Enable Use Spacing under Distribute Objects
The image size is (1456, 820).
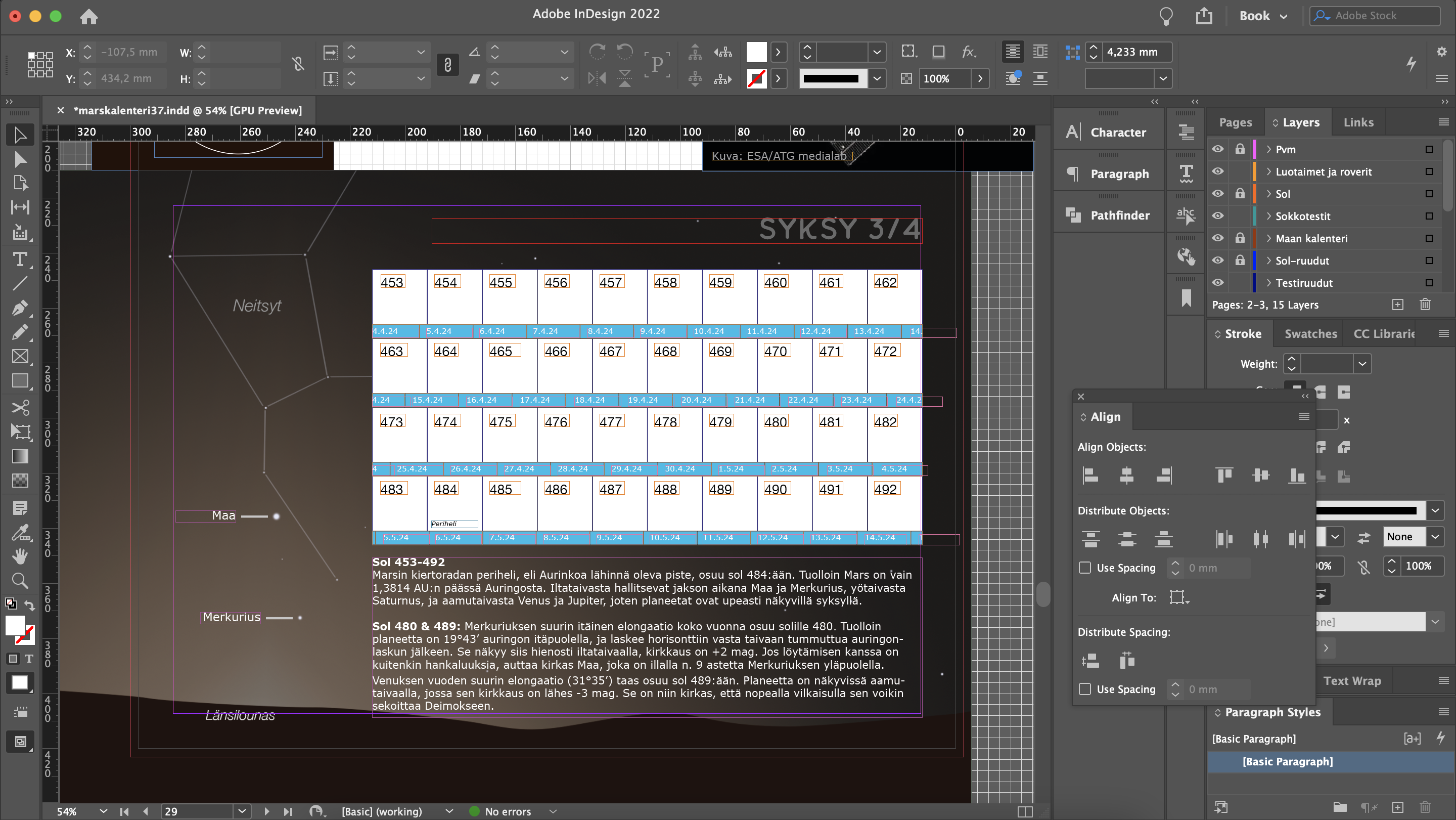(x=1084, y=568)
